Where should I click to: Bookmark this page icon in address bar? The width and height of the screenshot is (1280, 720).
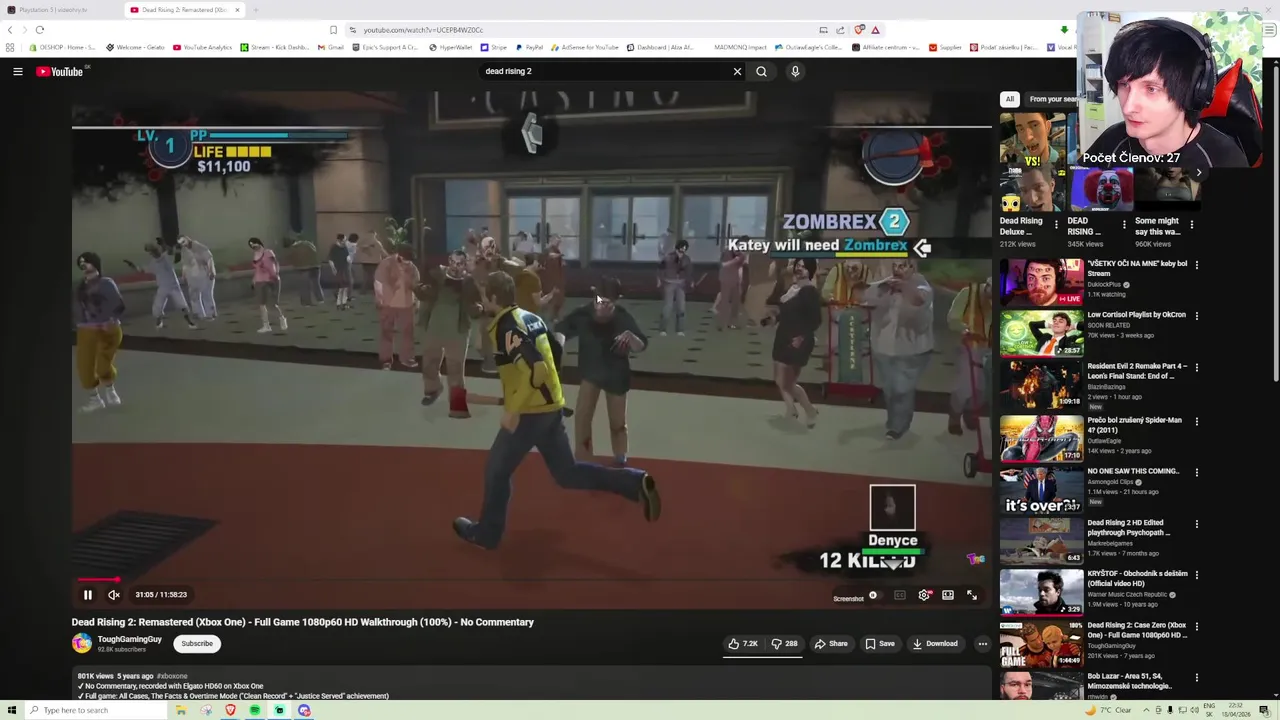click(333, 30)
